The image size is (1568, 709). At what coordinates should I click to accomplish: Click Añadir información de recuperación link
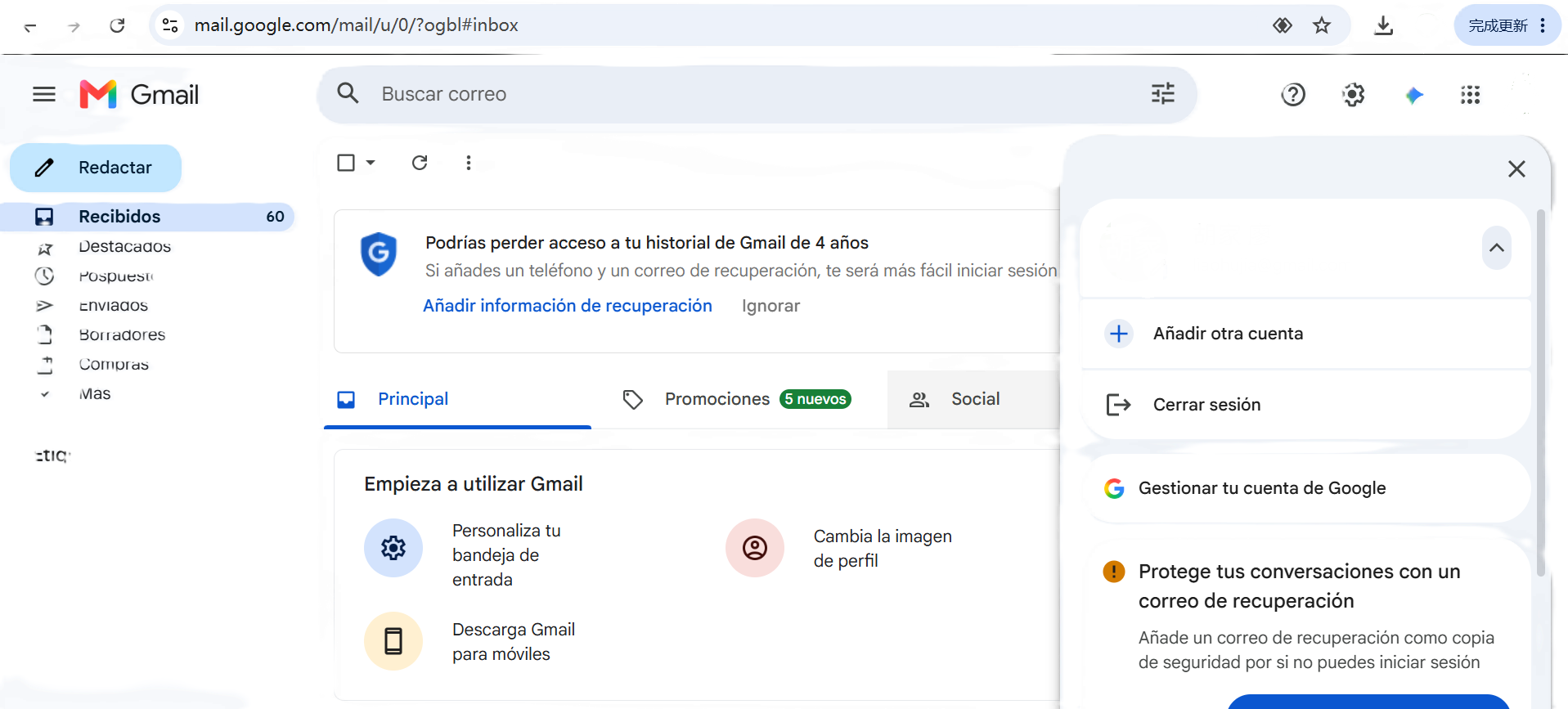click(x=568, y=306)
